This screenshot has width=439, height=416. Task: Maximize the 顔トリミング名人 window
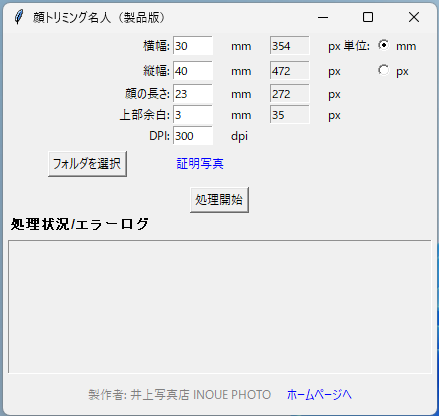tap(368, 17)
